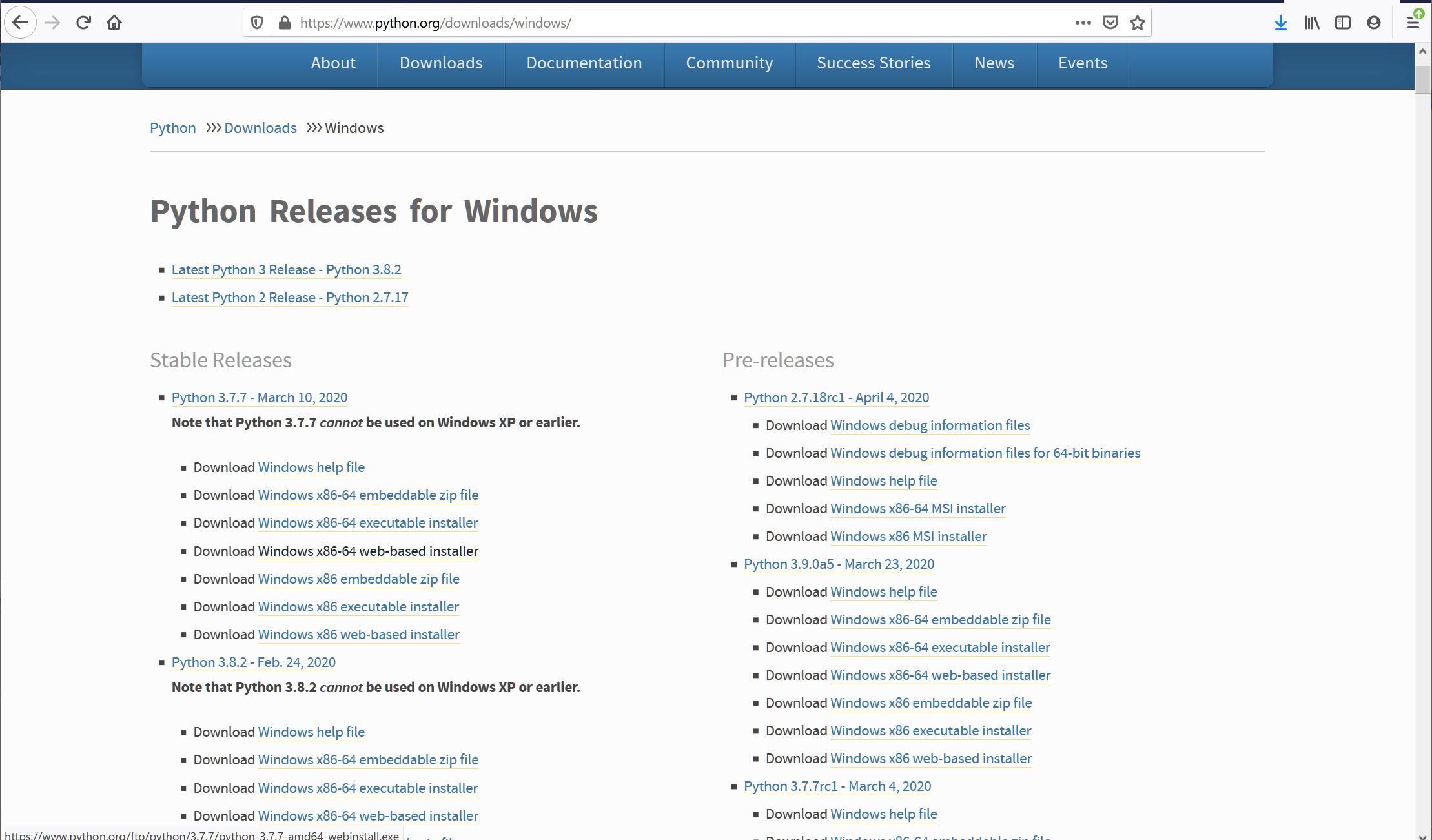Download 2.7.18rc1 Windows help file

coord(884,481)
